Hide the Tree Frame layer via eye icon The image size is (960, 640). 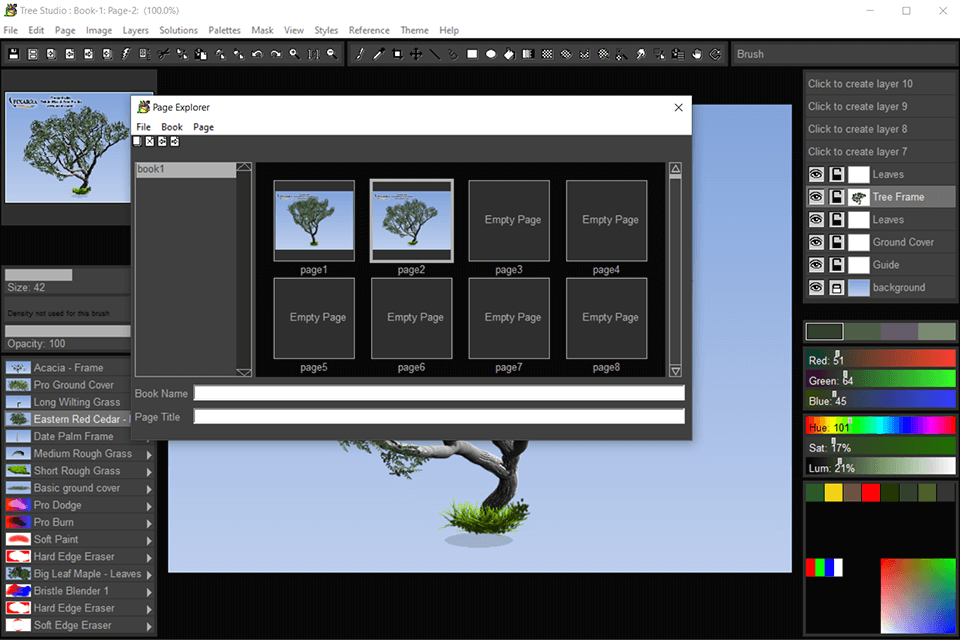816,197
